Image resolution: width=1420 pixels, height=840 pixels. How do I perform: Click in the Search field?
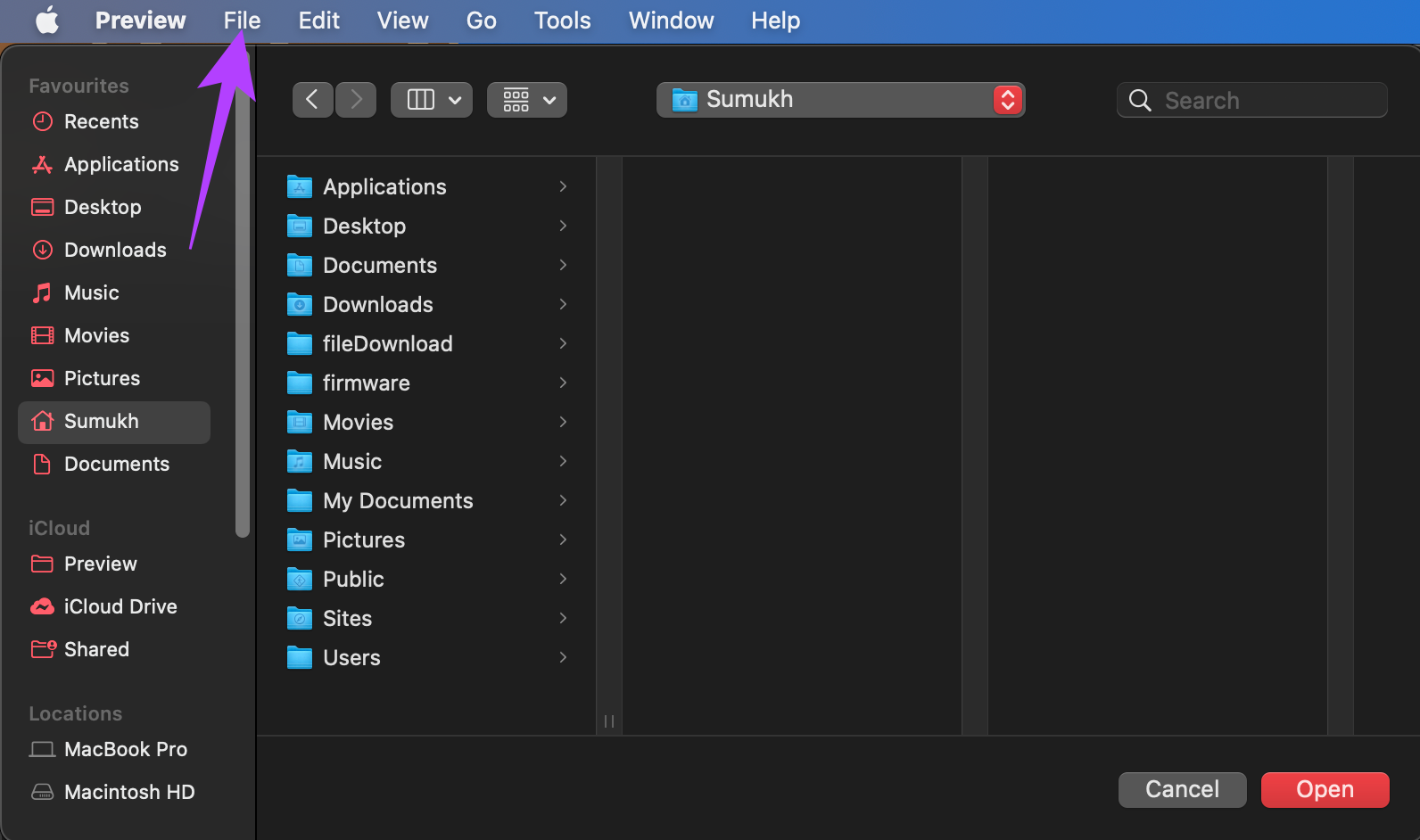tap(1251, 100)
